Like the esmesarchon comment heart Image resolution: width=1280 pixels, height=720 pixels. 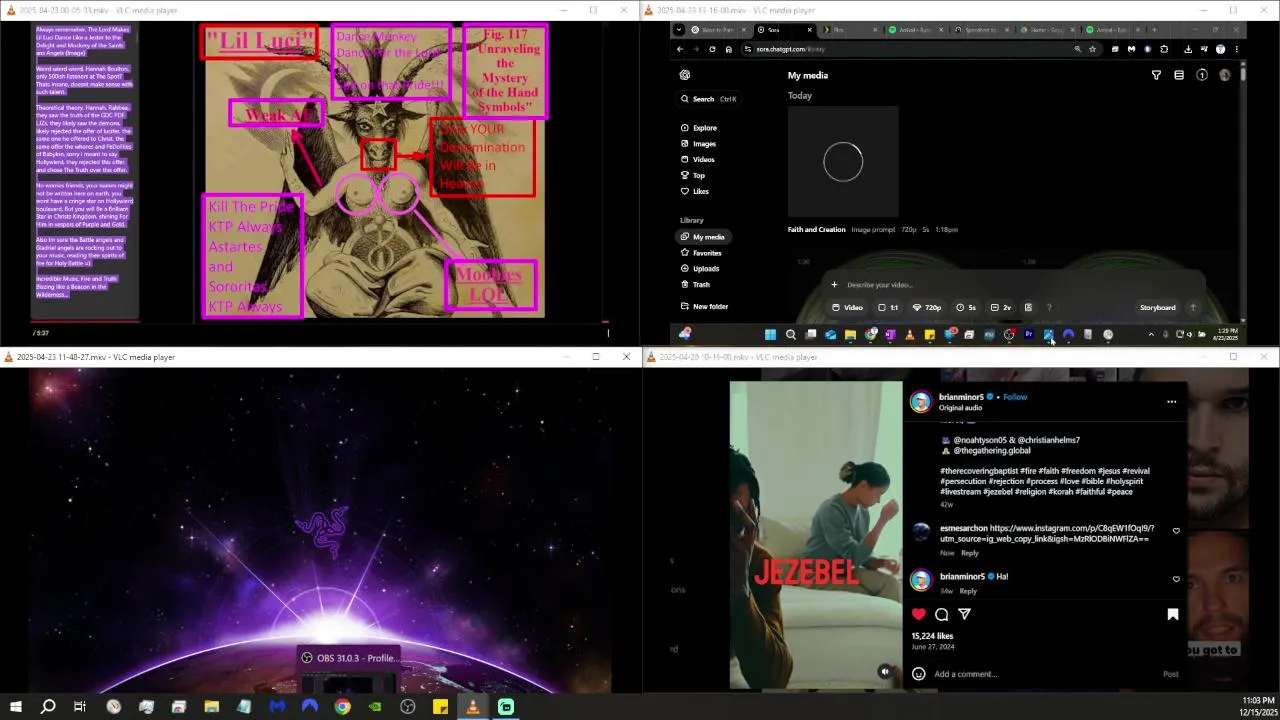[1176, 531]
